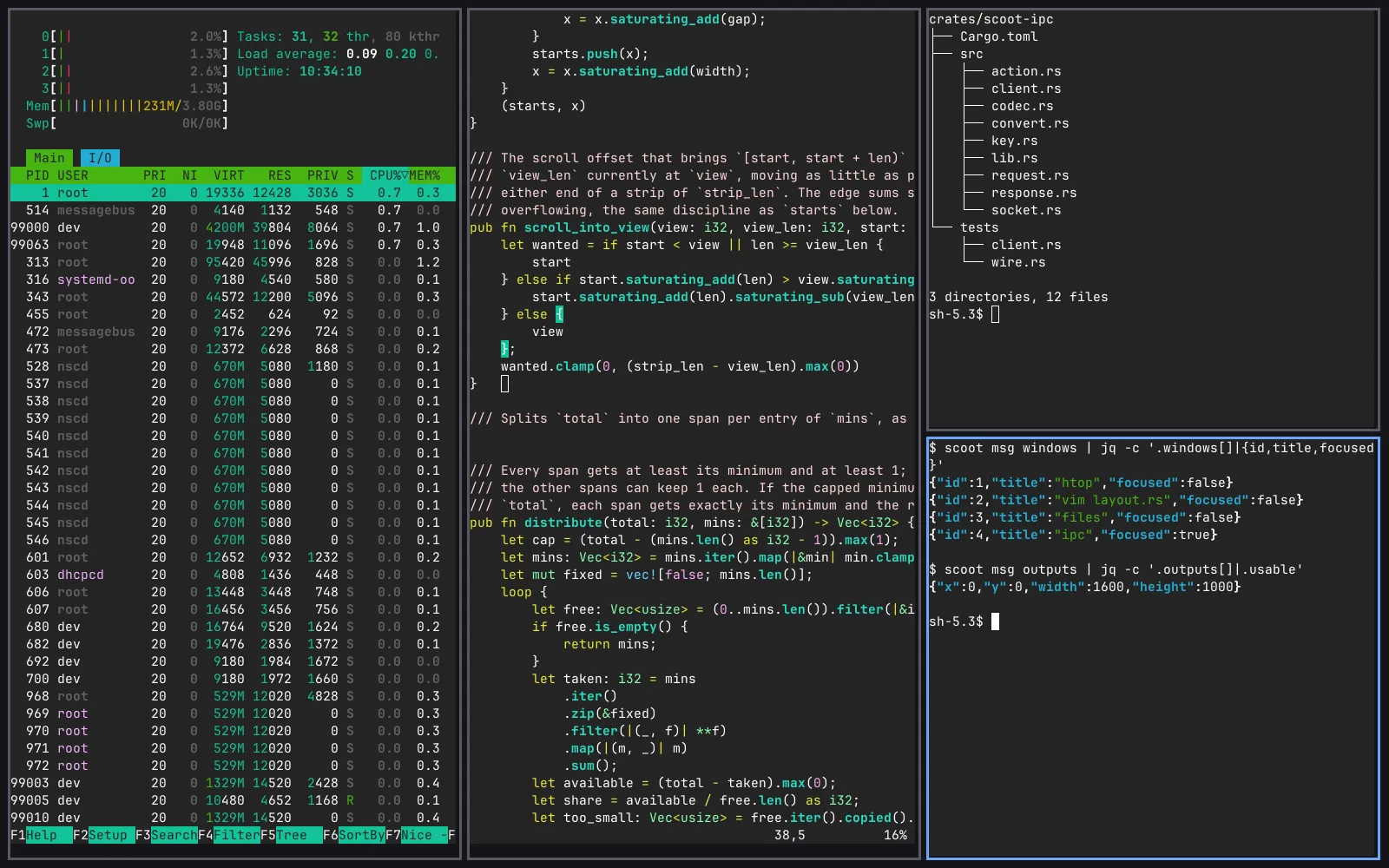Sort by MEM% column header
The width and height of the screenshot is (1389, 868).
(x=425, y=175)
